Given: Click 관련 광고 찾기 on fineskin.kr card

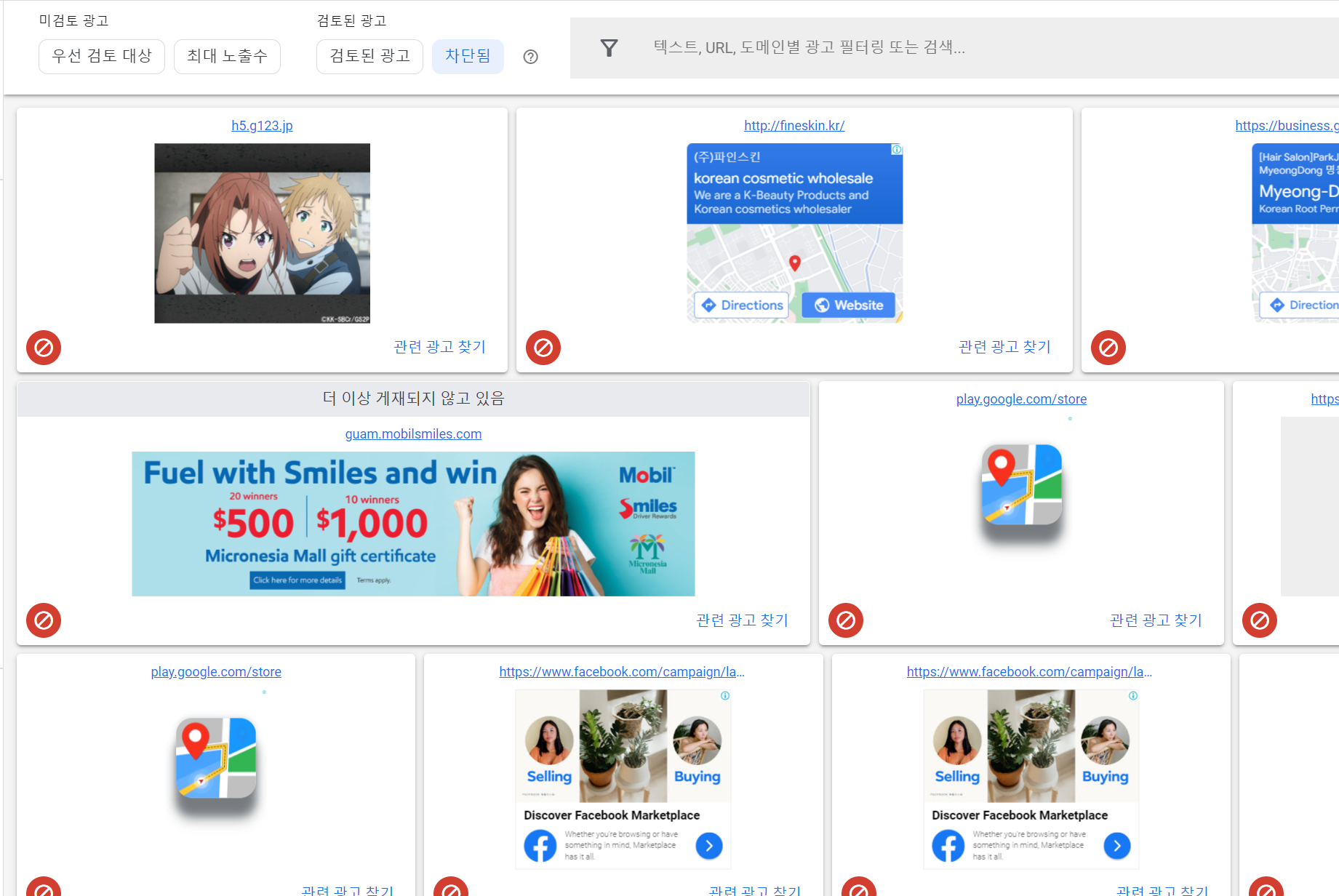Looking at the screenshot, I should point(1004,347).
